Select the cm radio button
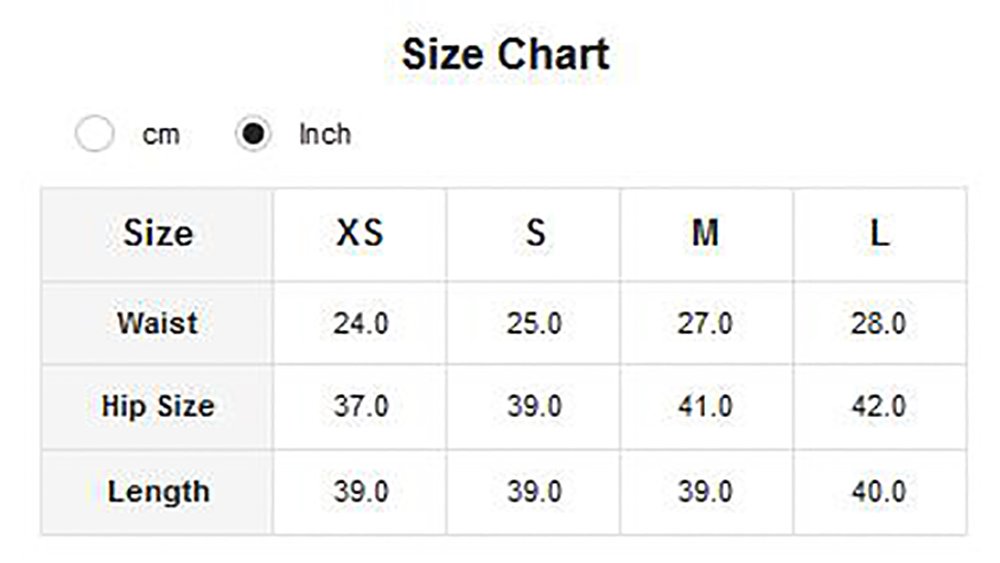 (94, 133)
